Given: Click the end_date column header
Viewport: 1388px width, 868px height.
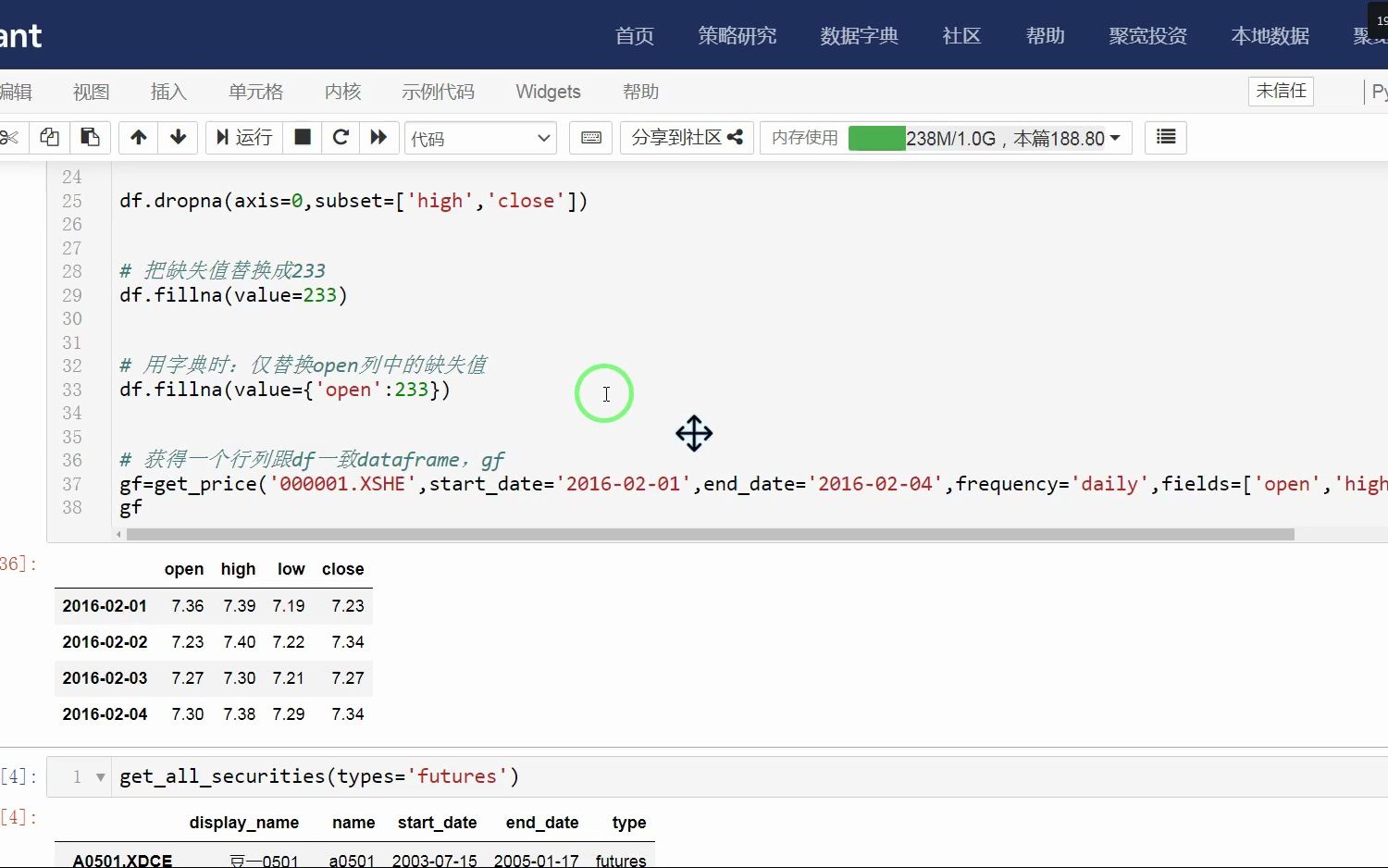Looking at the screenshot, I should (542, 823).
